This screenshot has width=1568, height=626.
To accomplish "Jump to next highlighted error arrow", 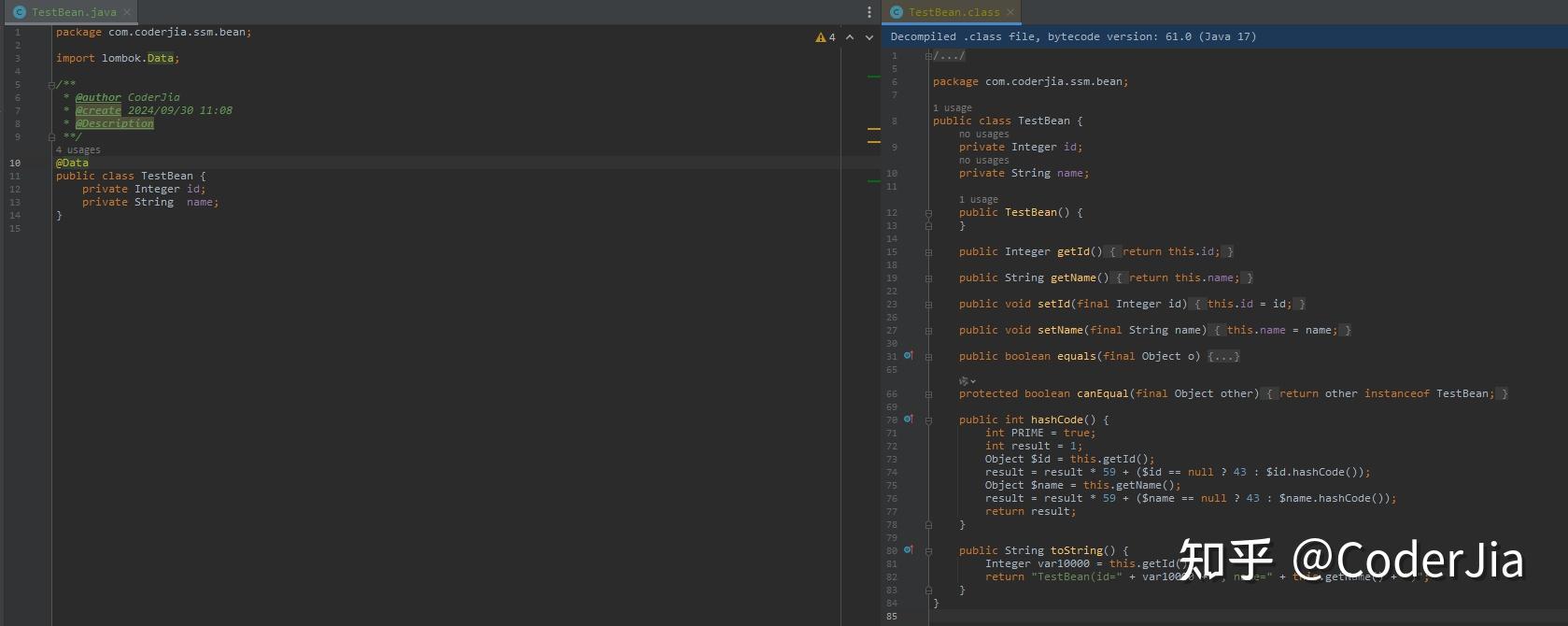I will (869, 37).
